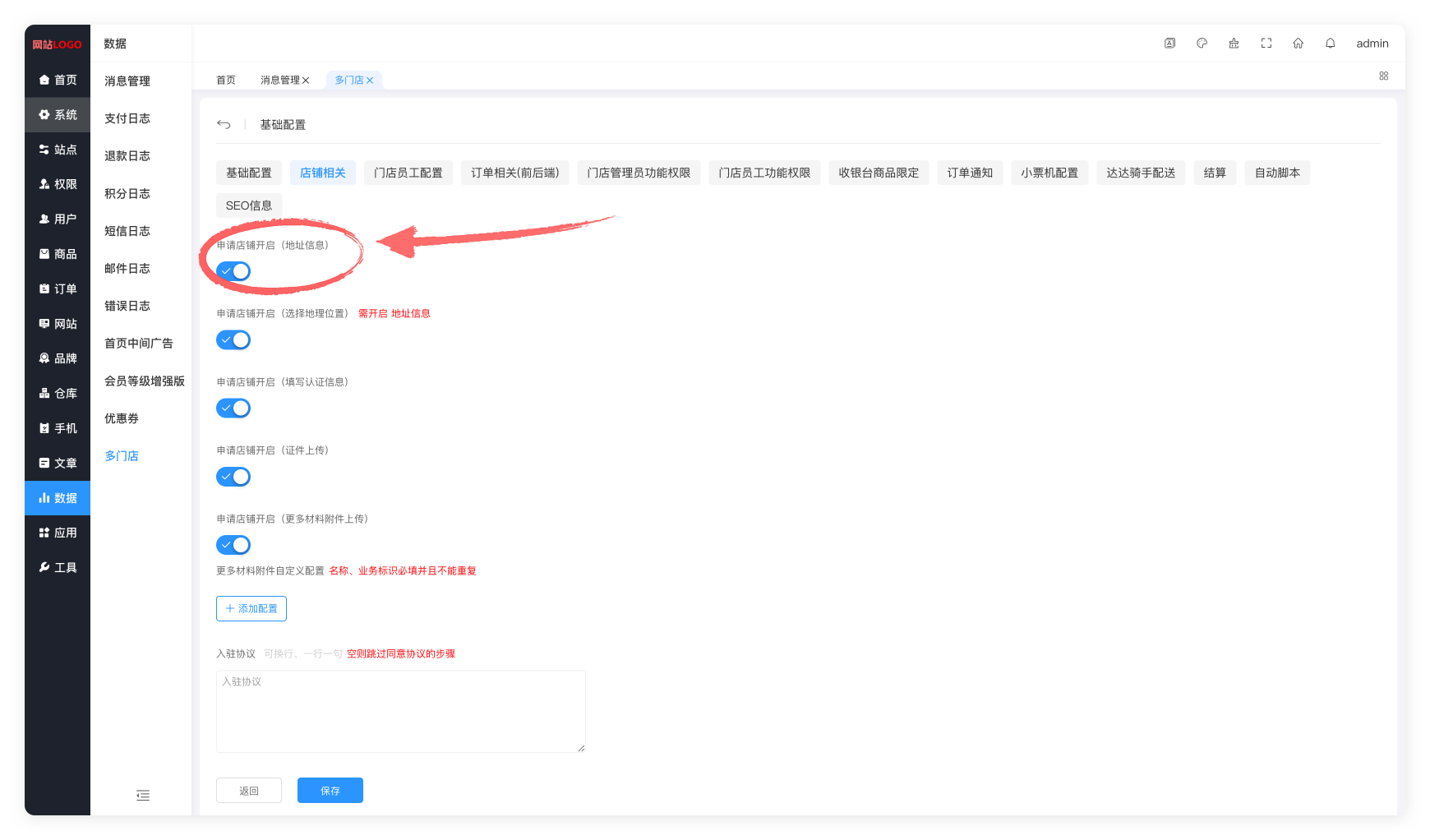Image resolution: width=1430 pixels, height=840 pixels.
Task: Open the theme palette icon
Action: pos(1202,44)
